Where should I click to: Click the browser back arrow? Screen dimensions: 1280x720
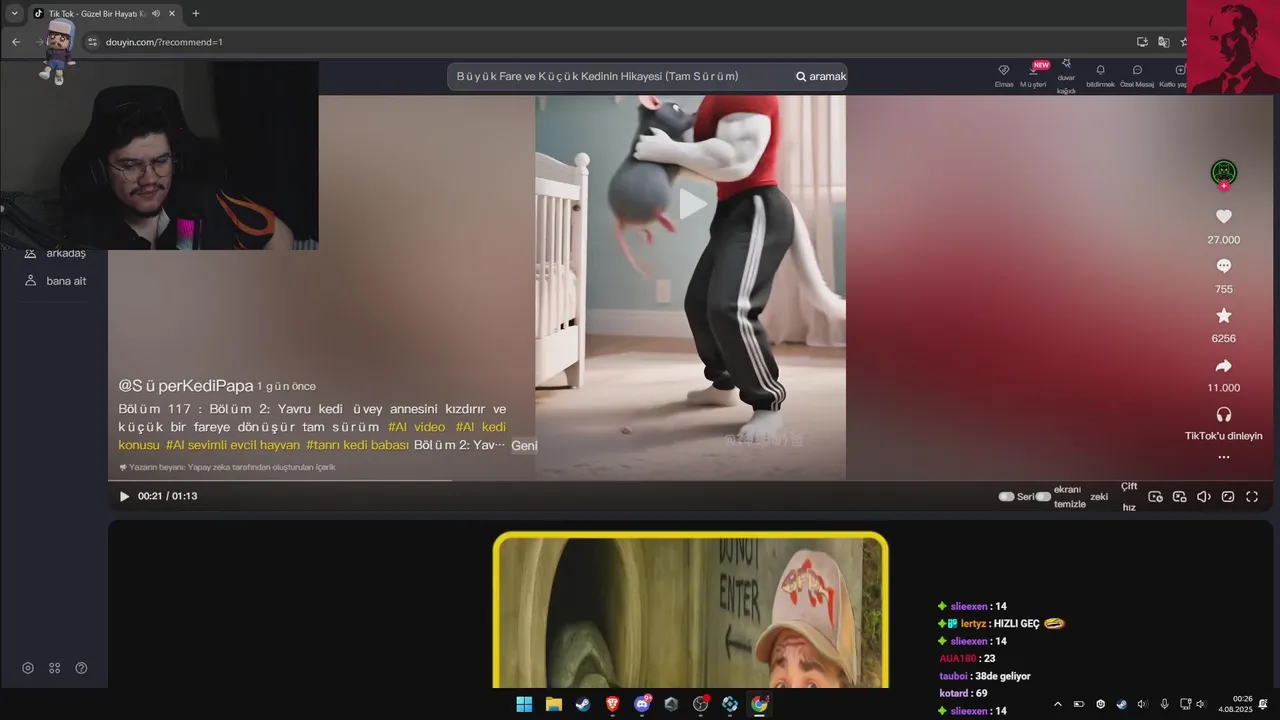coord(16,42)
